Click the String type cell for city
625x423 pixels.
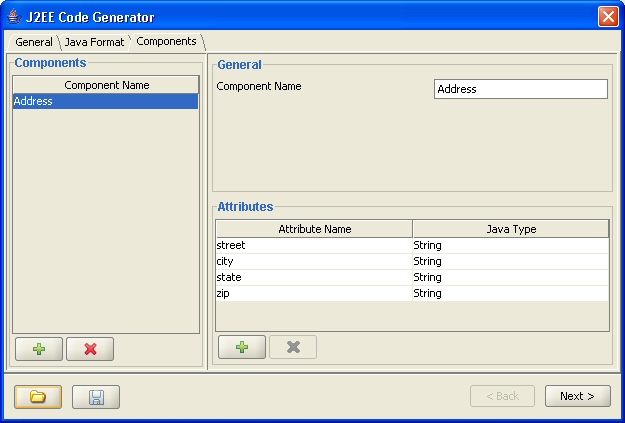tap(511, 261)
